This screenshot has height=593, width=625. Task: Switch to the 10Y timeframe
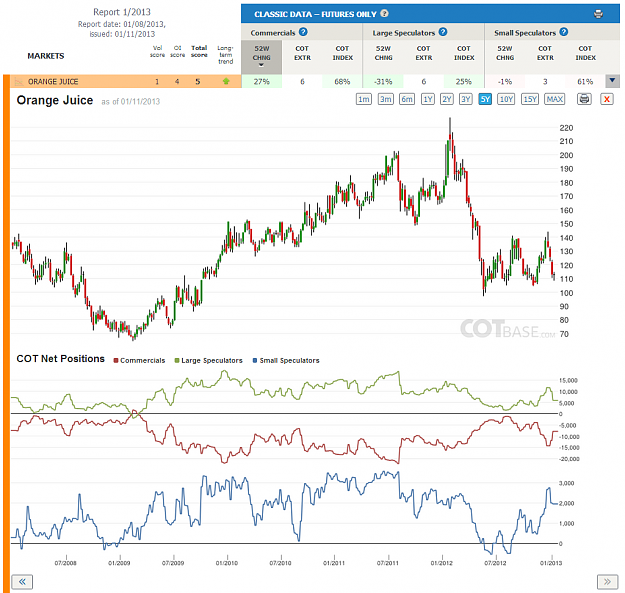506,99
